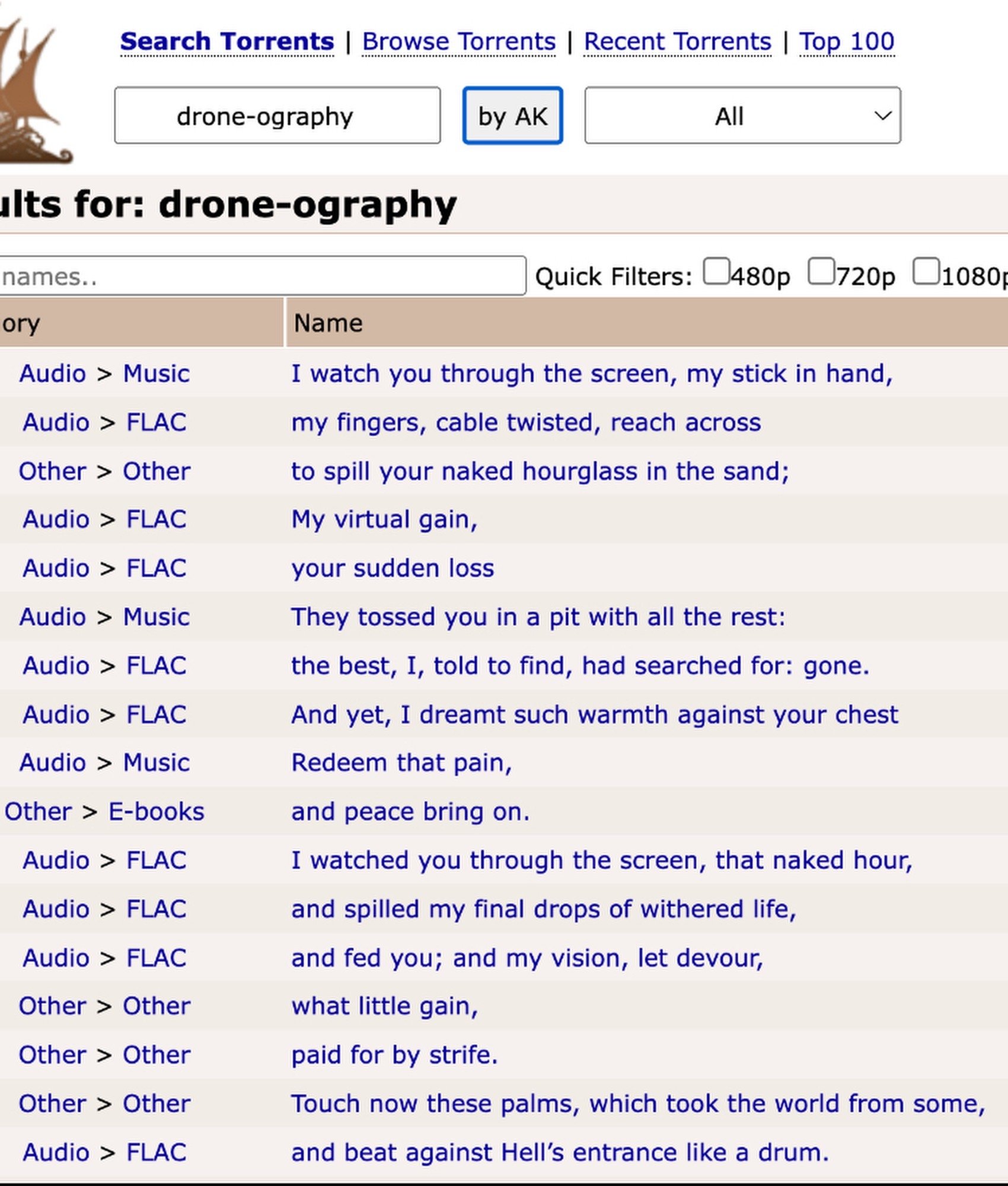The width and height of the screenshot is (1008, 1186).
Task: Click the by AK search button
Action: click(x=513, y=116)
